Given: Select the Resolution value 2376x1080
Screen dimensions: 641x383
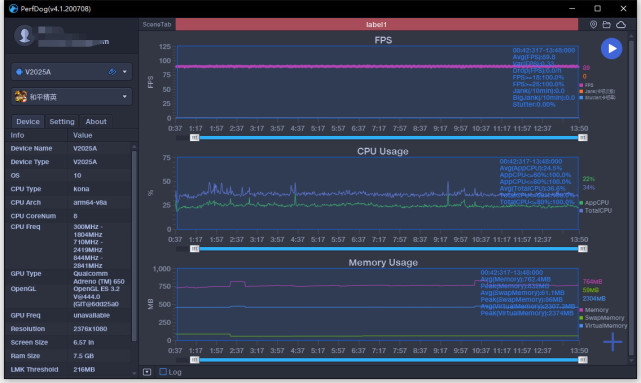Looking at the screenshot, I should click(90, 329).
